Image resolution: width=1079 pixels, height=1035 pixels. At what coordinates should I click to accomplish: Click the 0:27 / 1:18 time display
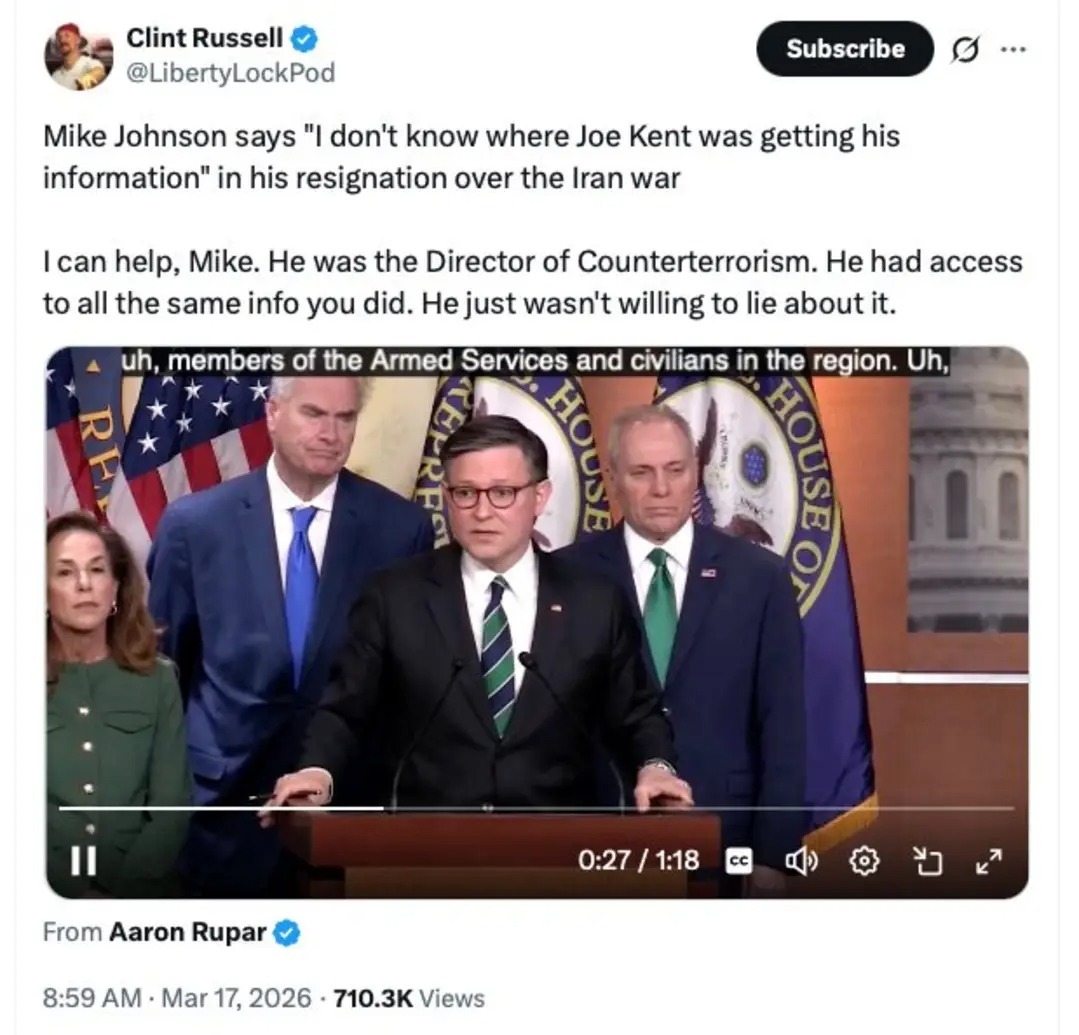[x=639, y=860]
